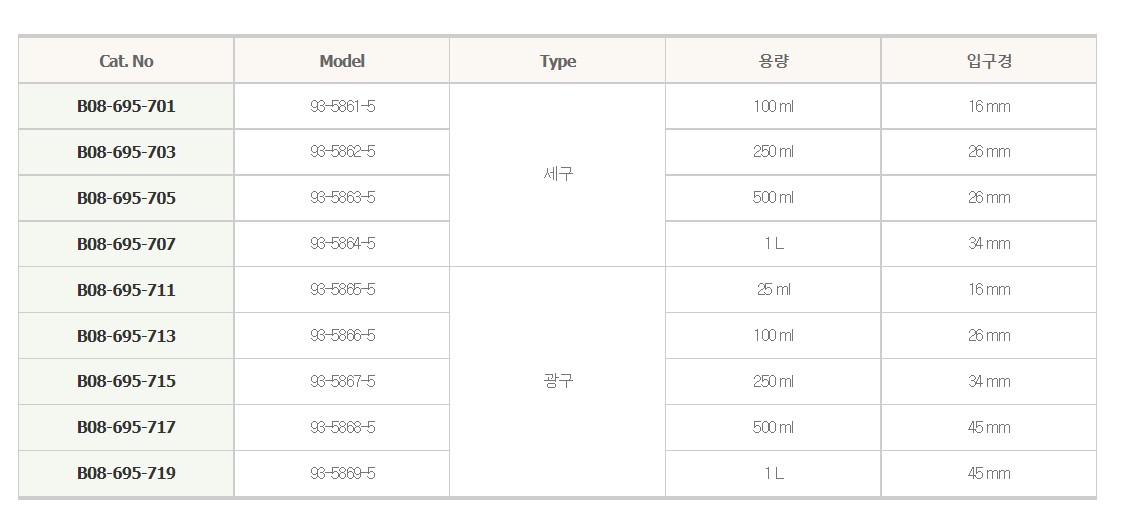The width and height of the screenshot is (1127, 530).
Task: Click the Cat. No column header
Action: [x=126, y=61]
